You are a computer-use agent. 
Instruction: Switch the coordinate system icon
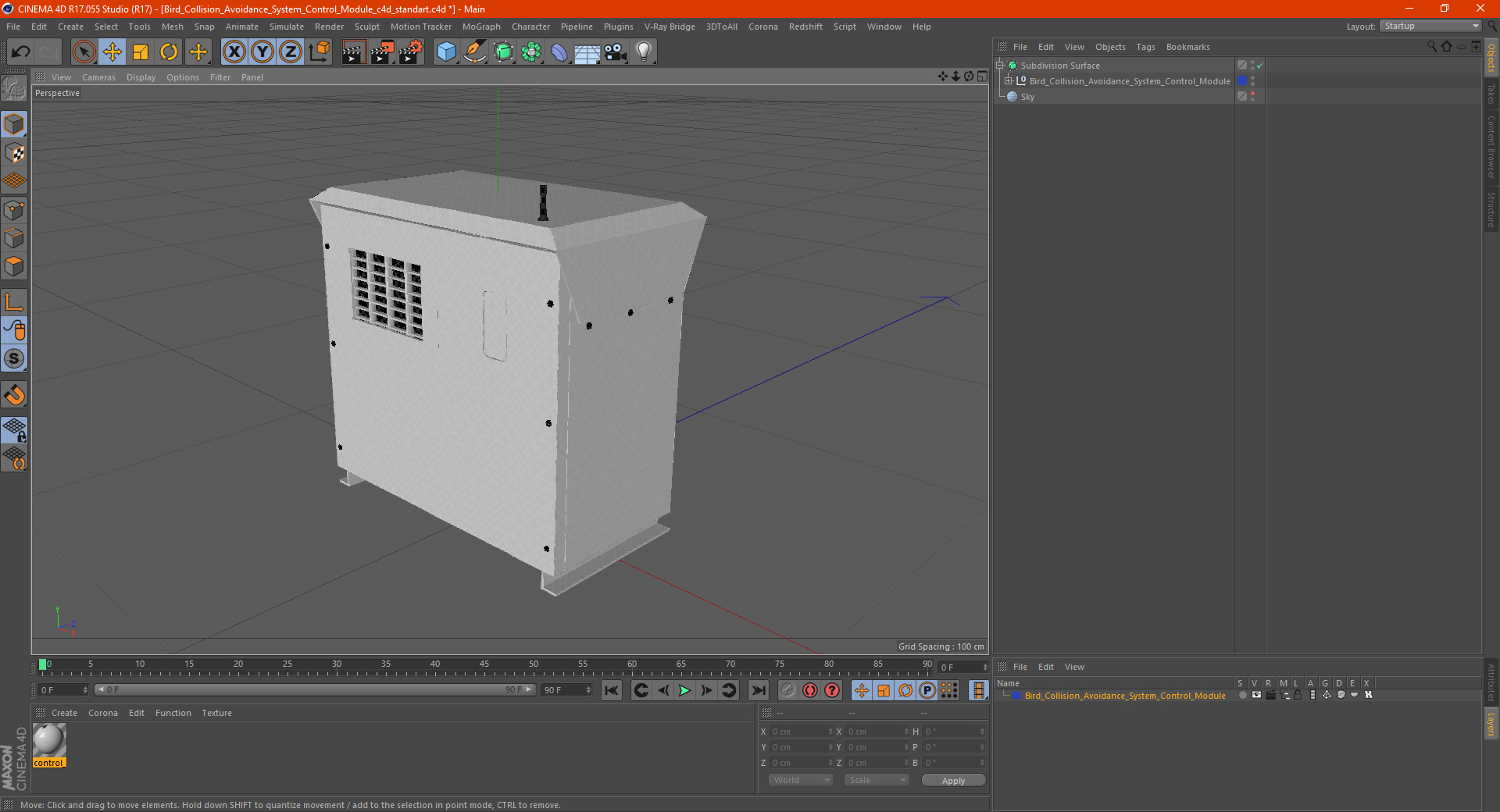(320, 52)
